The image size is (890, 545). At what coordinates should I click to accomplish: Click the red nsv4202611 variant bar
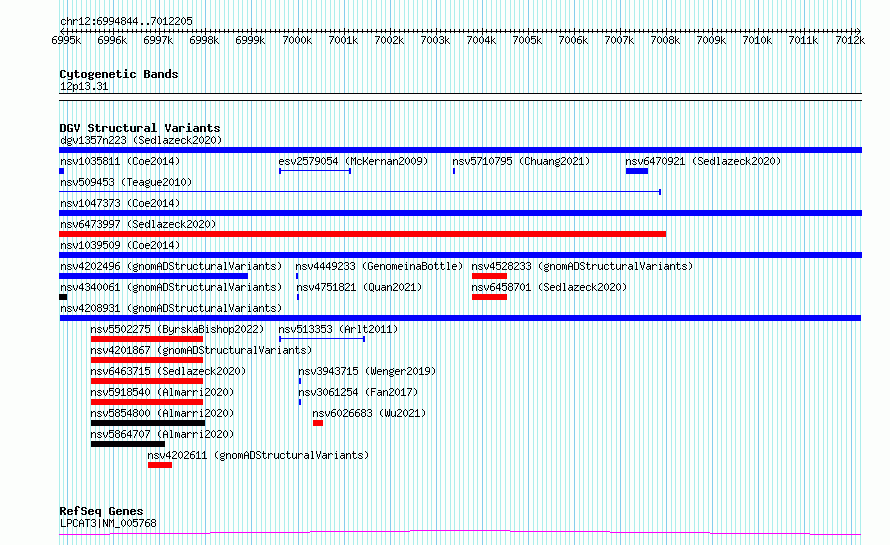pyautogui.click(x=160, y=465)
